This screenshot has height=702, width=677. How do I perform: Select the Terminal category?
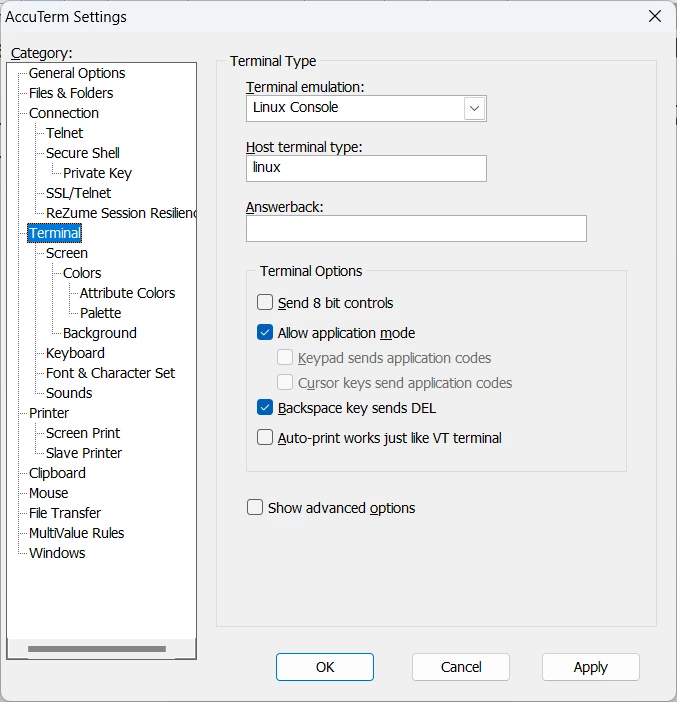click(55, 233)
